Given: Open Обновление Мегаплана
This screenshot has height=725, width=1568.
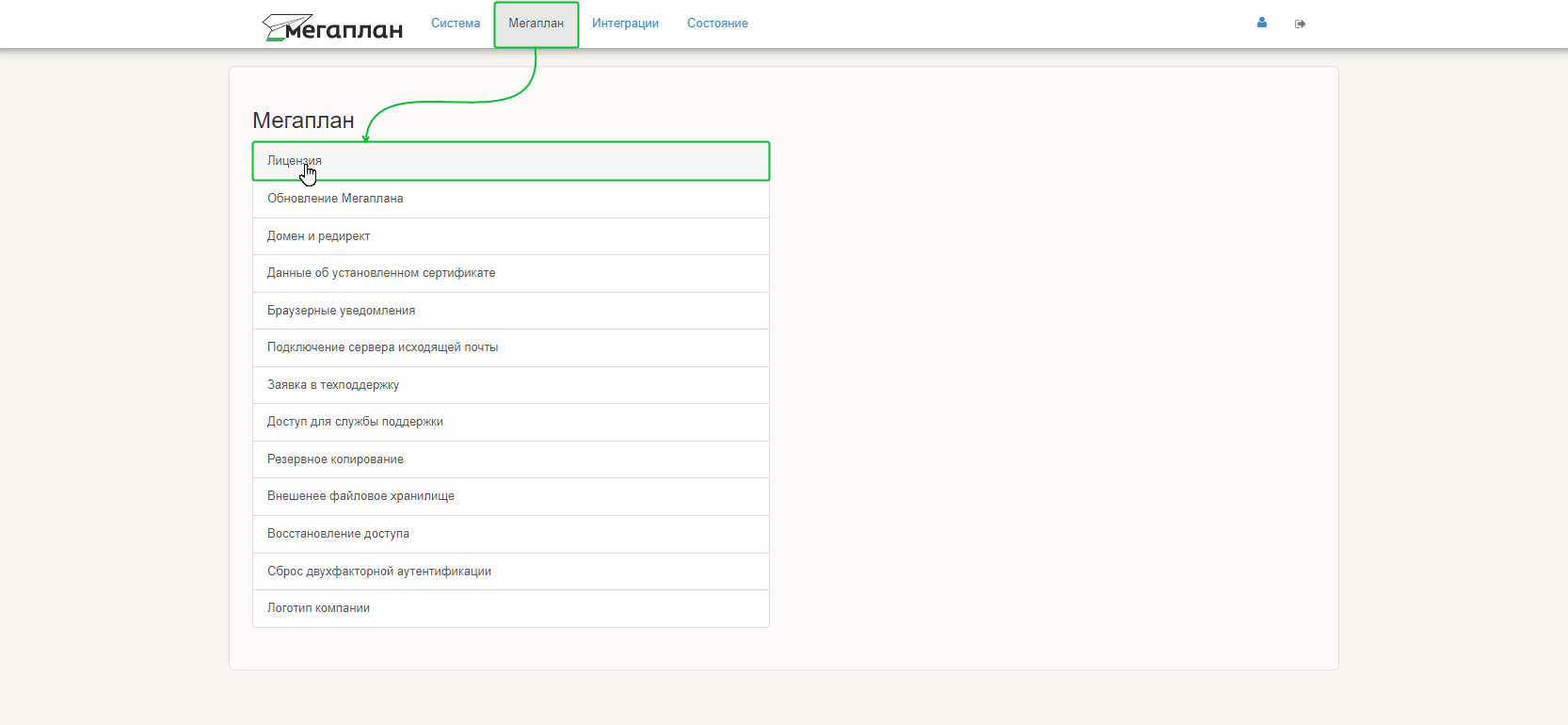Looking at the screenshot, I should 511,199.
